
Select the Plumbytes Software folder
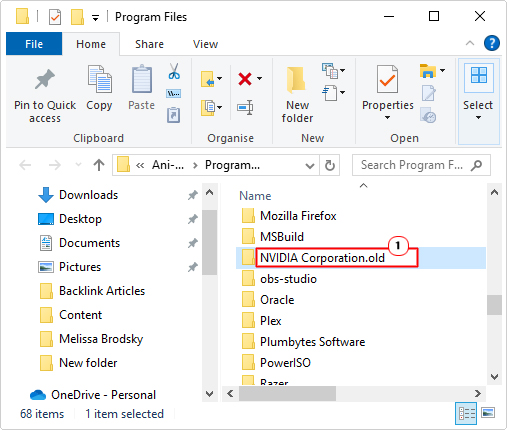tap(304, 342)
